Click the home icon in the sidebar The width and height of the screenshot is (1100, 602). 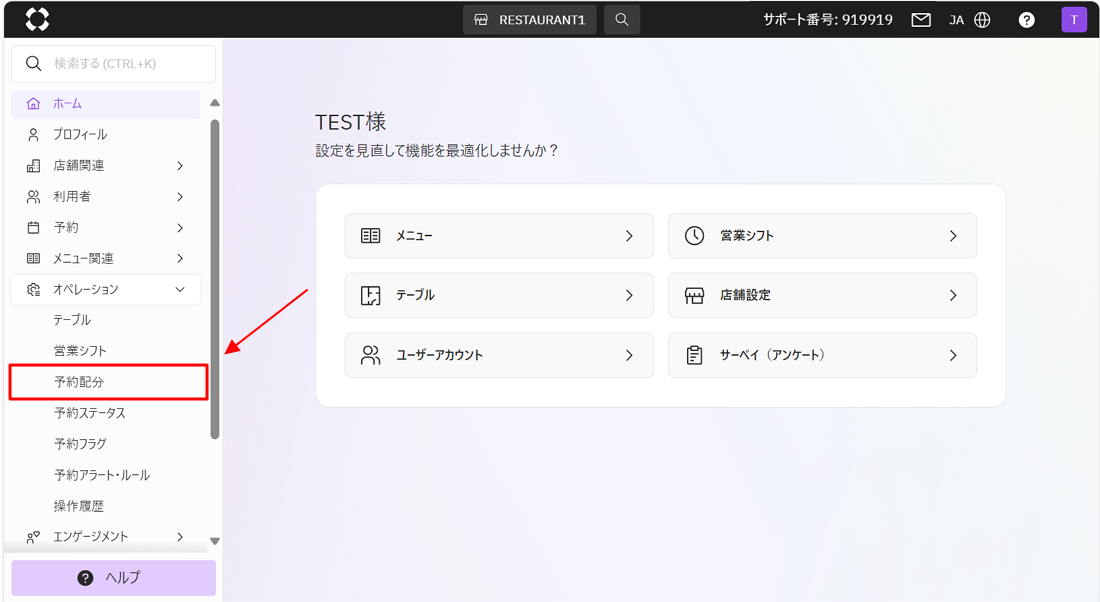pos(33,104)
